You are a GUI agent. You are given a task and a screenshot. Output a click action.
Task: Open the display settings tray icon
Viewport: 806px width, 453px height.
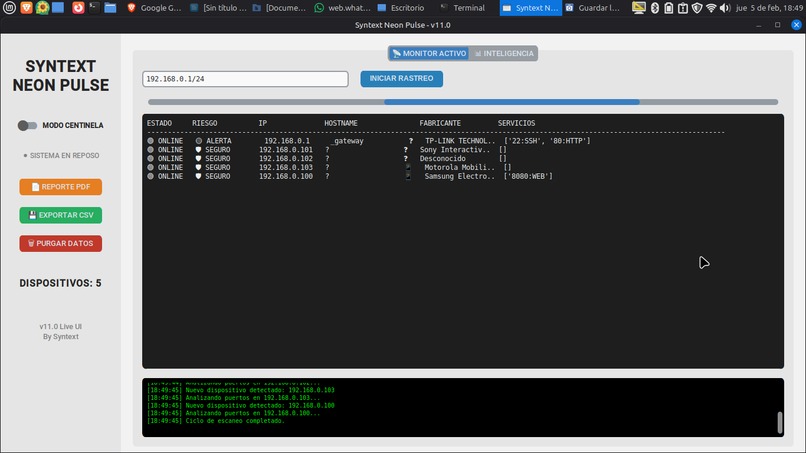coord(639,8)
